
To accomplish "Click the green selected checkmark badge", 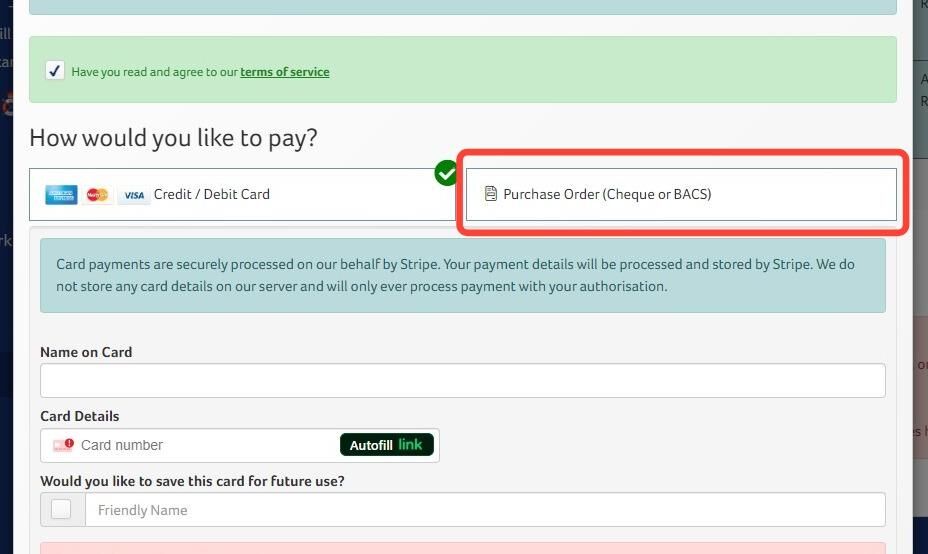I will pyautogui.click(x=446, y=173).
